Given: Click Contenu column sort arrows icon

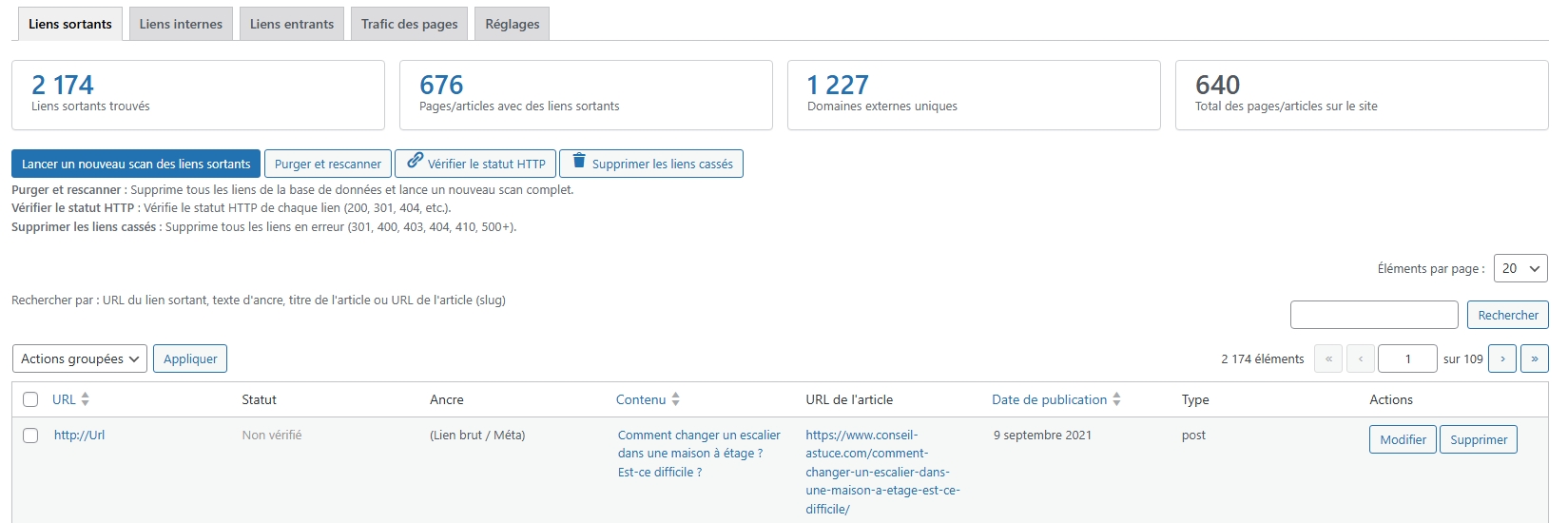Looking at the screenshot, I should pos(675,399).
